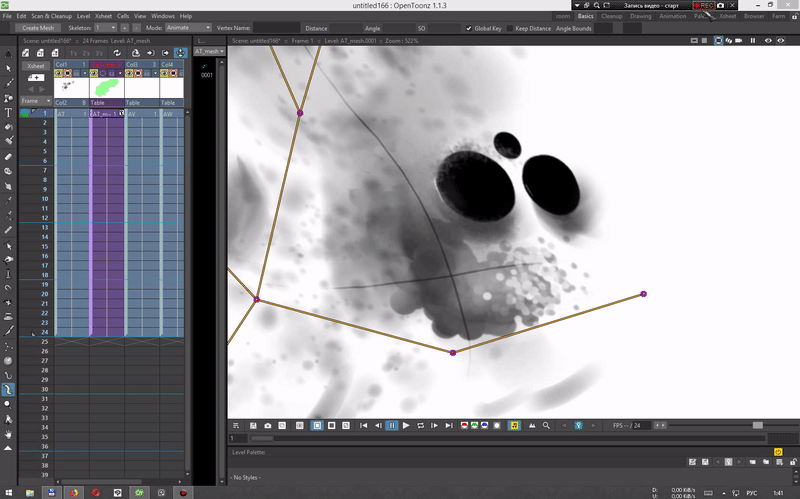Jump to the first frame
The width and height of the screenshot is (800, 499).
(363, 426)
